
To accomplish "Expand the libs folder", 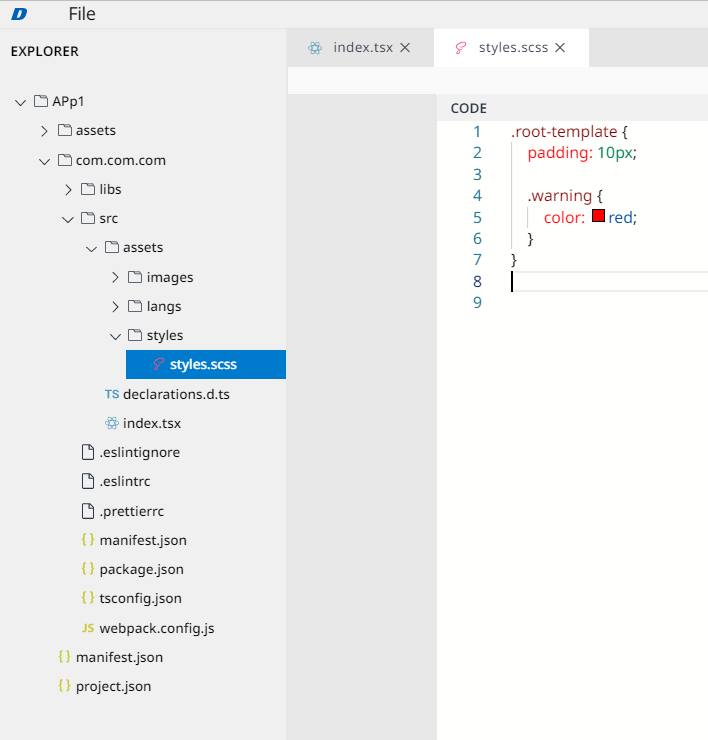I will click(x=68, y=190).
